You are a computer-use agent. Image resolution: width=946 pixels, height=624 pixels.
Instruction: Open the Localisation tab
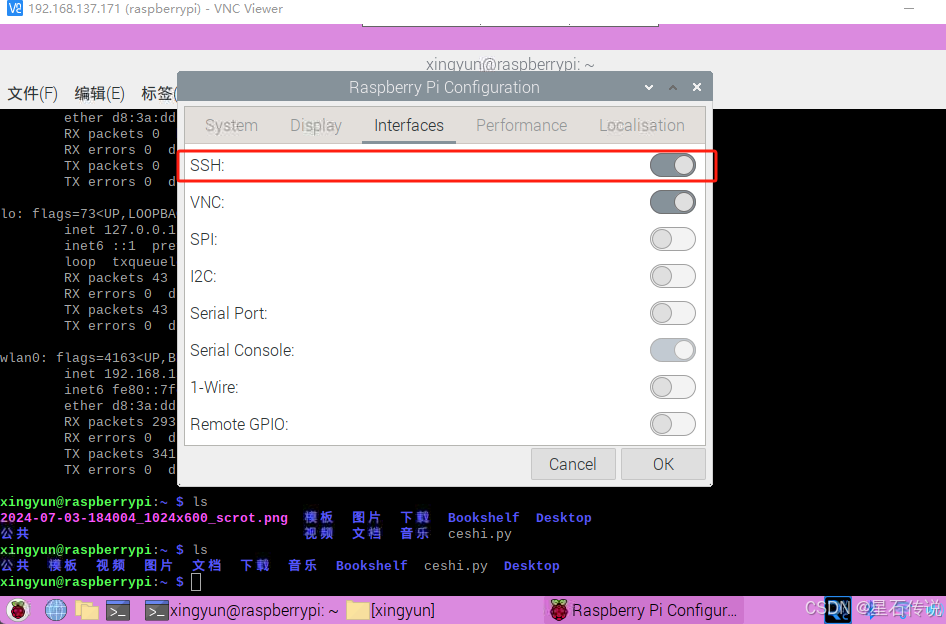pos(641,126)
